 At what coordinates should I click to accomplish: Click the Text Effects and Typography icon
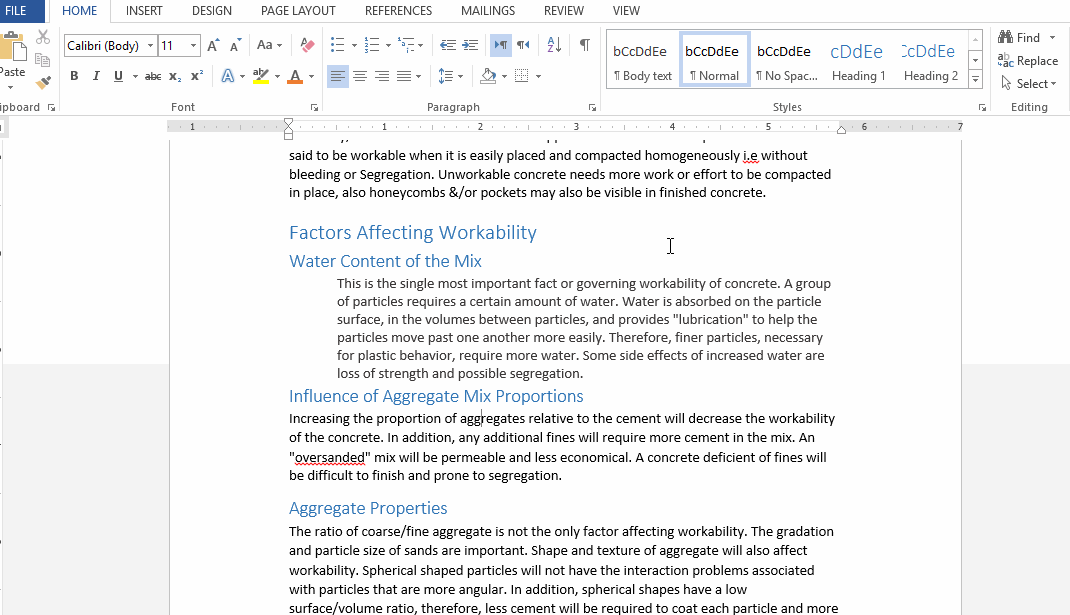pos(227,74)
